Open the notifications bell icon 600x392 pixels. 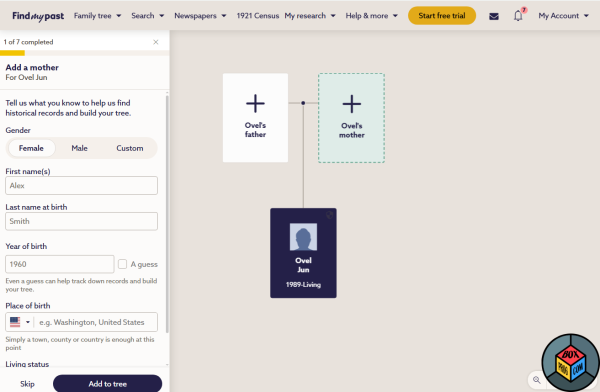(x=518, y=16)
